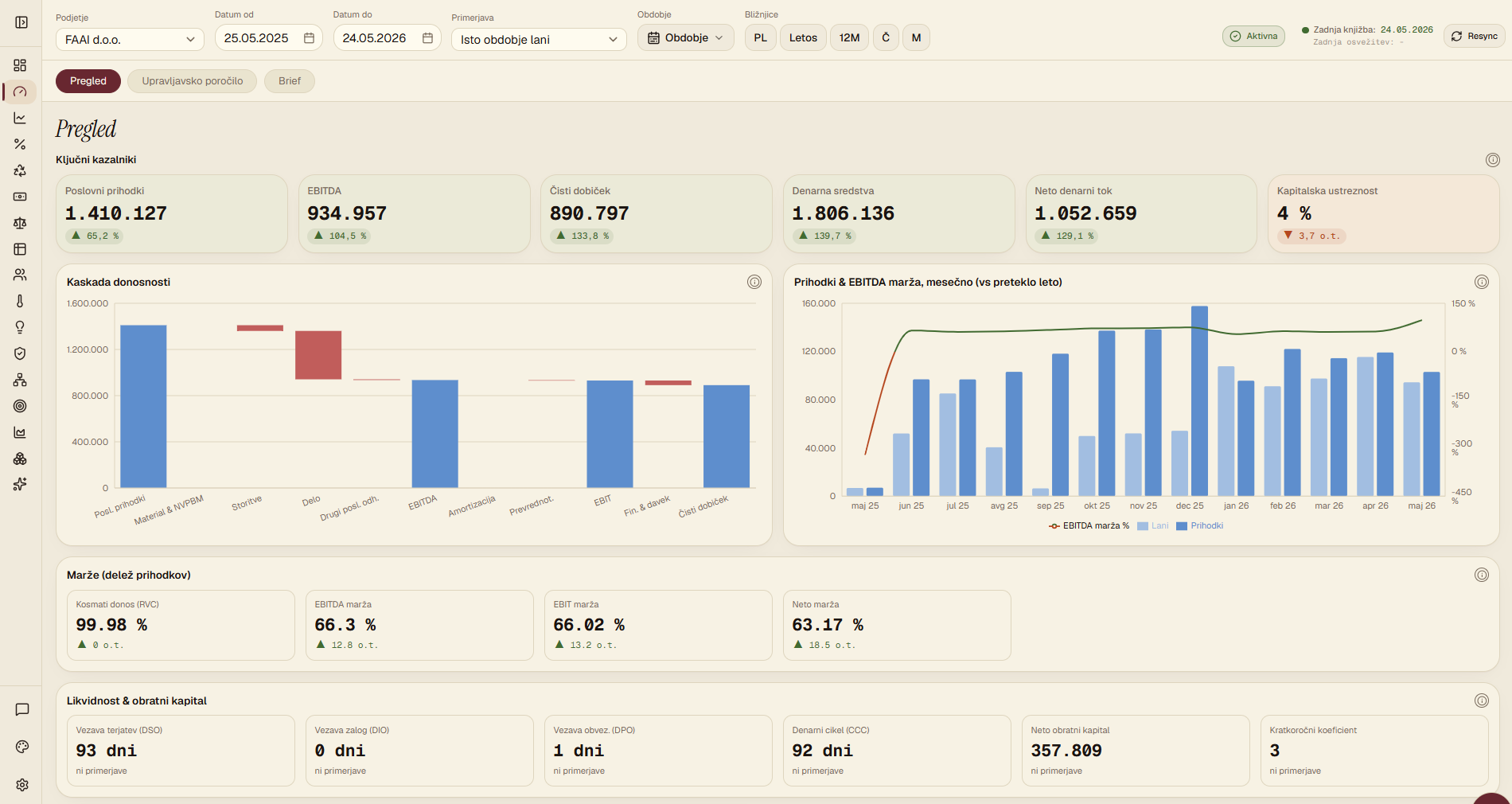Click the M shortcut button

click(x=916, y=37)
